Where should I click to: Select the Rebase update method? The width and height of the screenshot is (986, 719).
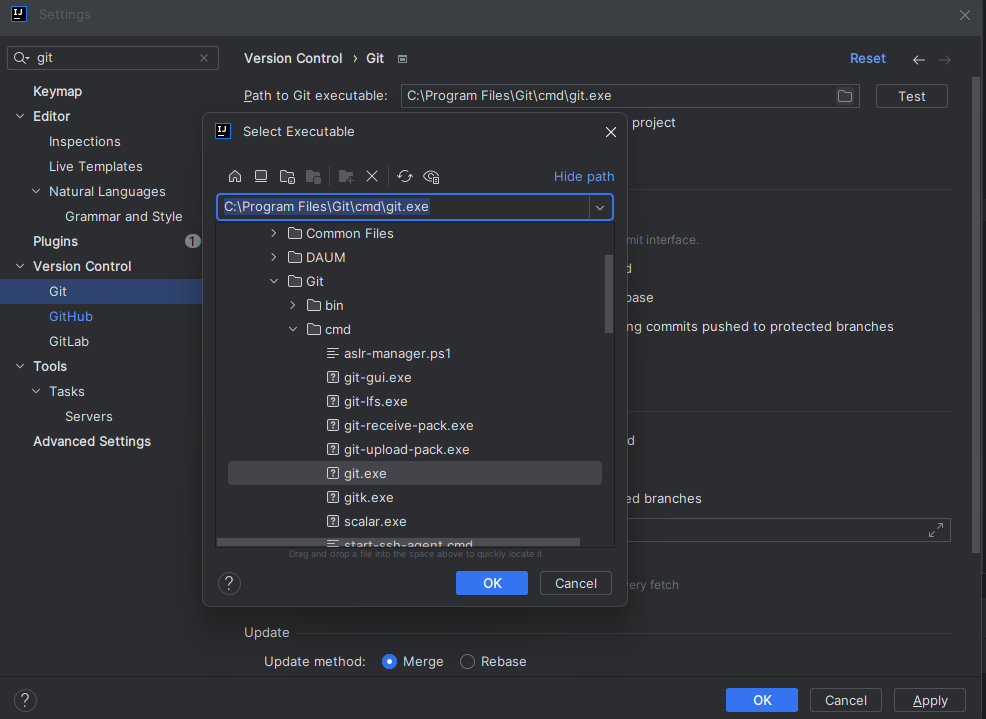click(467, 662)
